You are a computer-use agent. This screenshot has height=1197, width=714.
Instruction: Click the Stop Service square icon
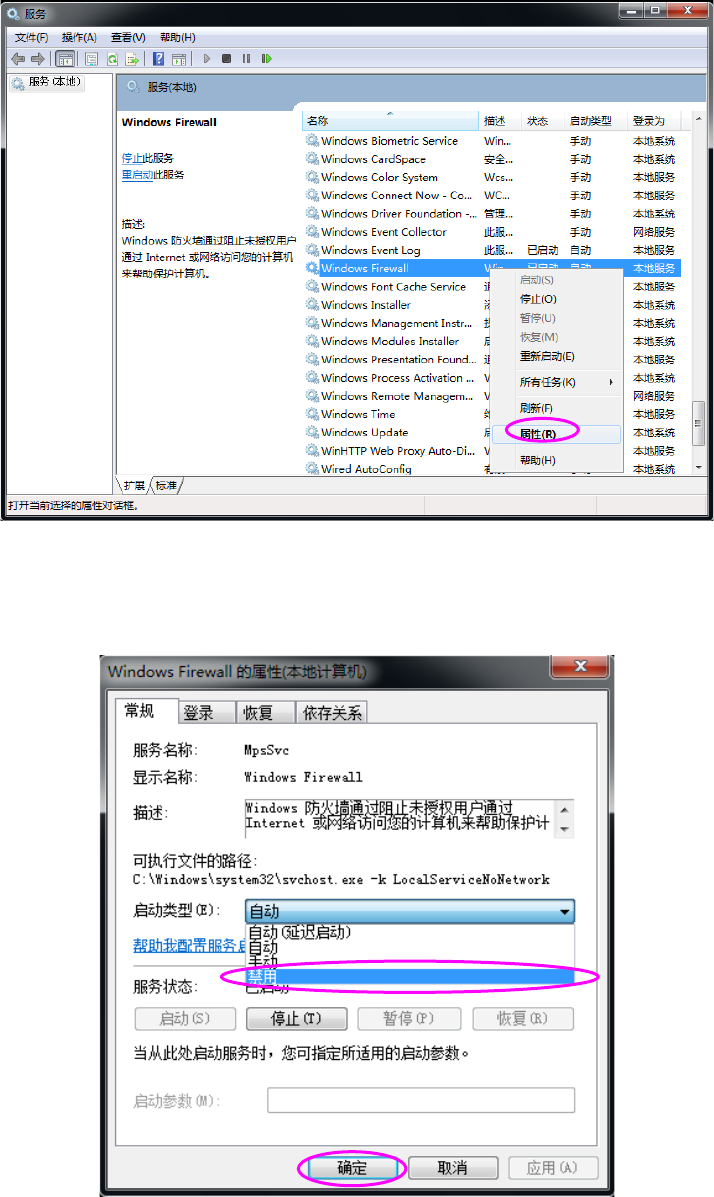[x=227, y=59]
